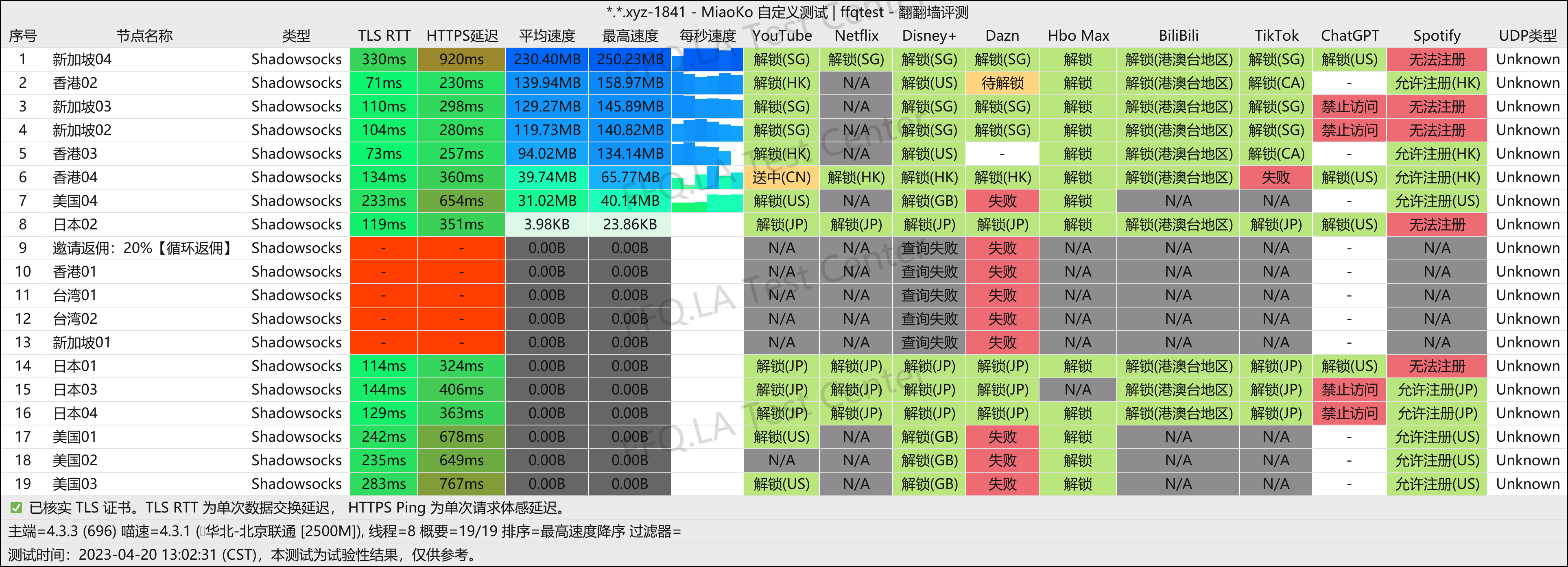This screenshot has height=567, width=1568.
Task: Select the Netflix column header
Action: [856, 36]
